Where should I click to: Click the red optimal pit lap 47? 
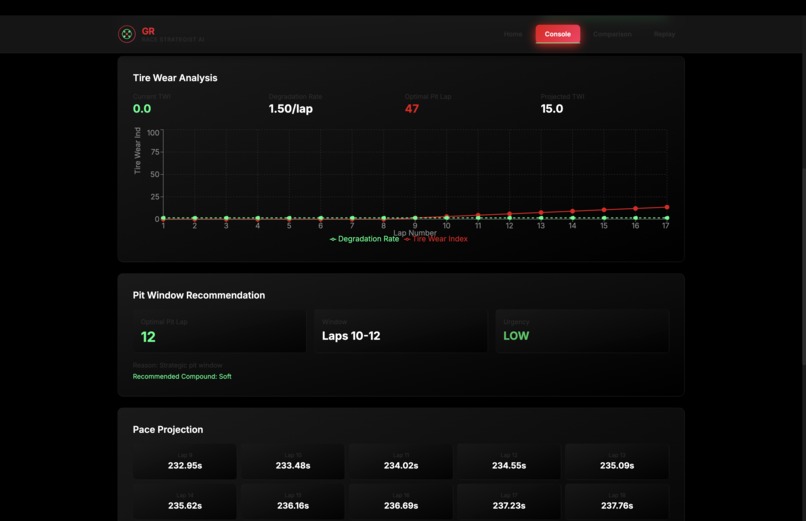(x=412, y=109)
